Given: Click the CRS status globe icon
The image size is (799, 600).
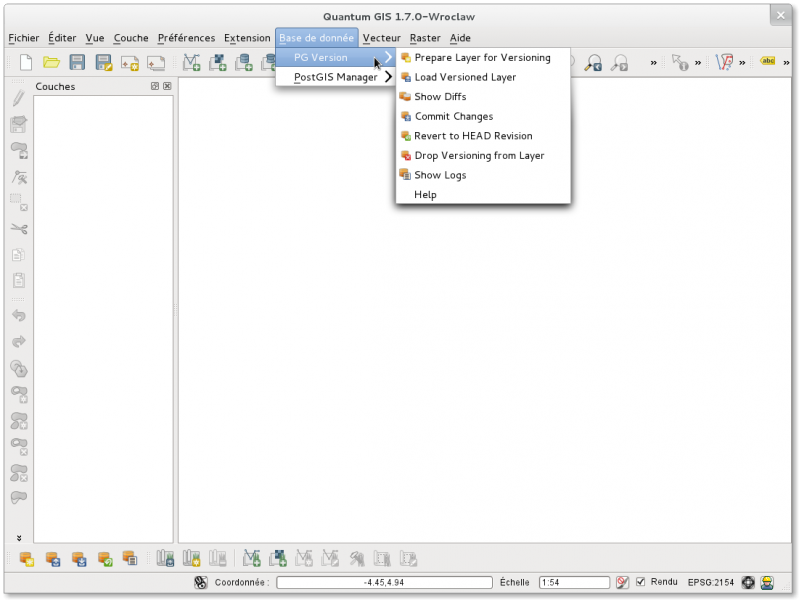Looking at the screenshot, I should [747, 582].
